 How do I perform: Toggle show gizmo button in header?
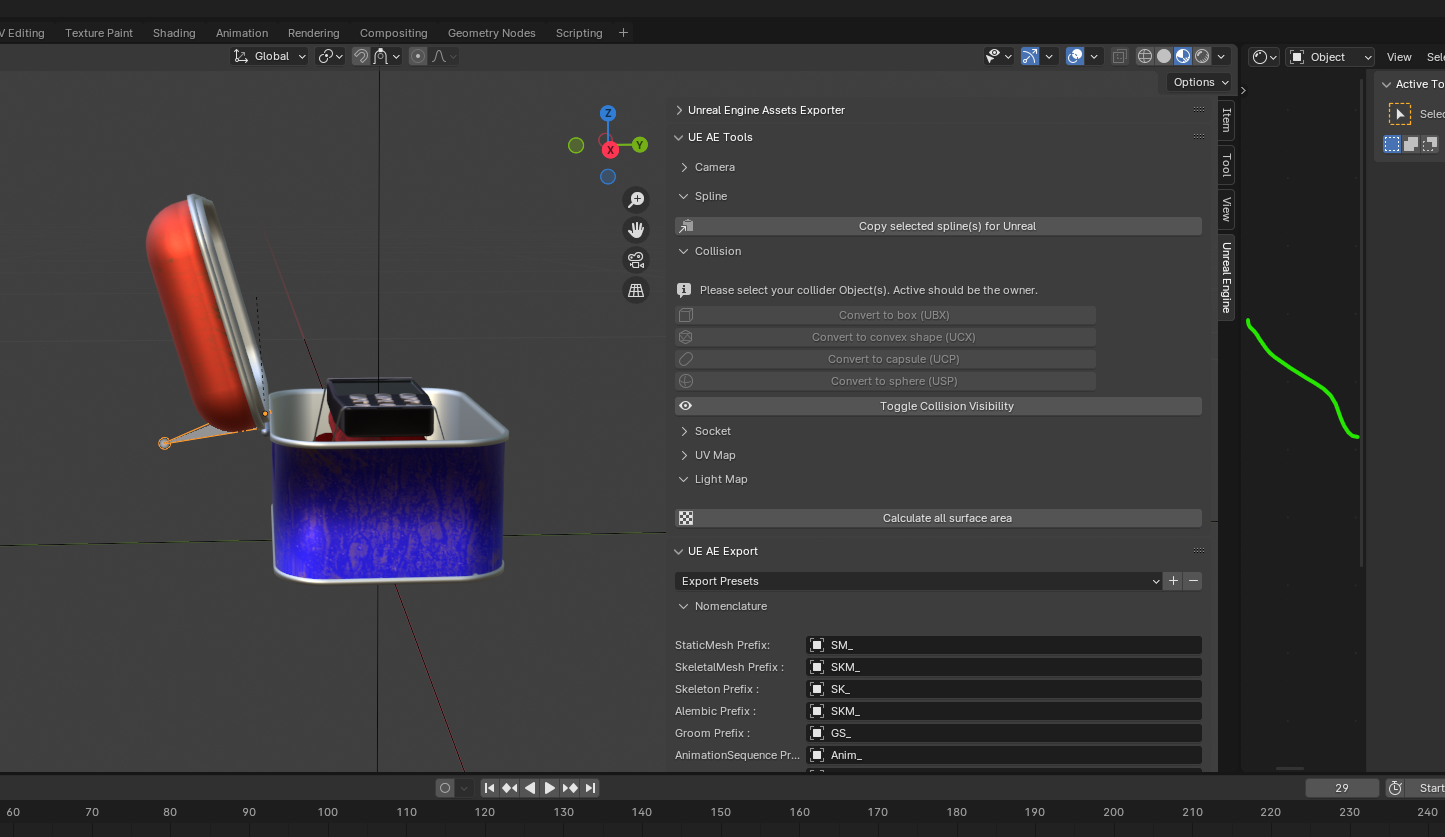click(1030, 57)
